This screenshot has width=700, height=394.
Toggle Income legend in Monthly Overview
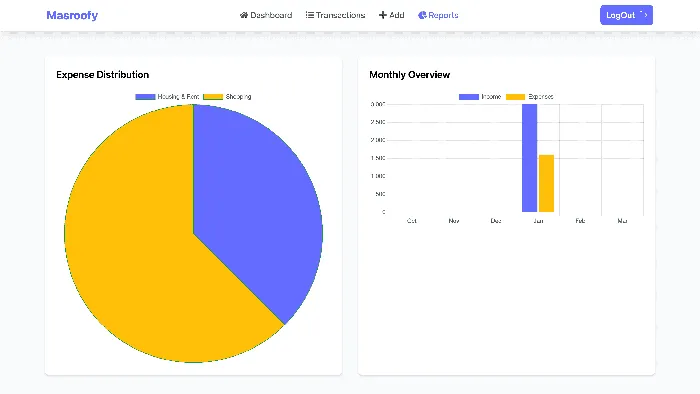pyautogui.click(x=469, y=97)
